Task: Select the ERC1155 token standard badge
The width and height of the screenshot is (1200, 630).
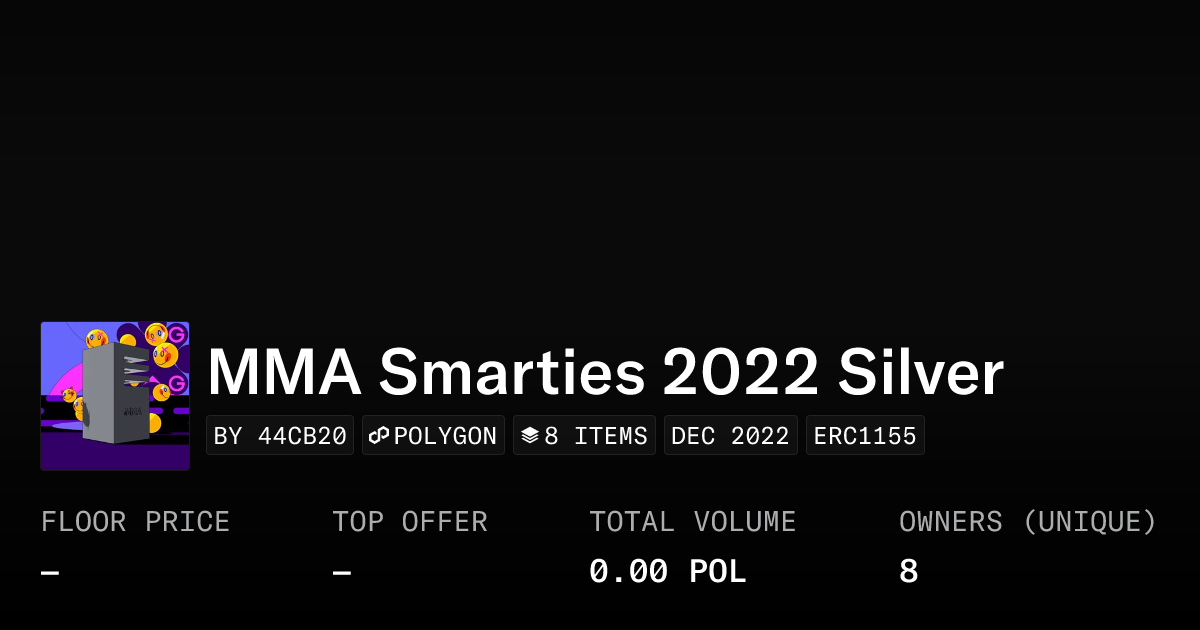Action: click(865, 436)
